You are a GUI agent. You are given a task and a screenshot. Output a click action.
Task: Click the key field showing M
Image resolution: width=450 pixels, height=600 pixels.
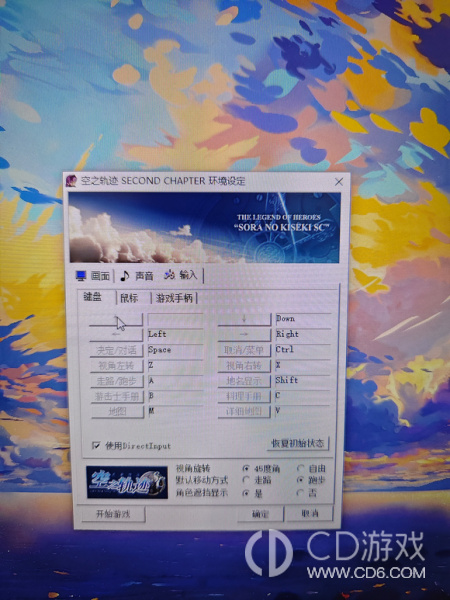175,411
